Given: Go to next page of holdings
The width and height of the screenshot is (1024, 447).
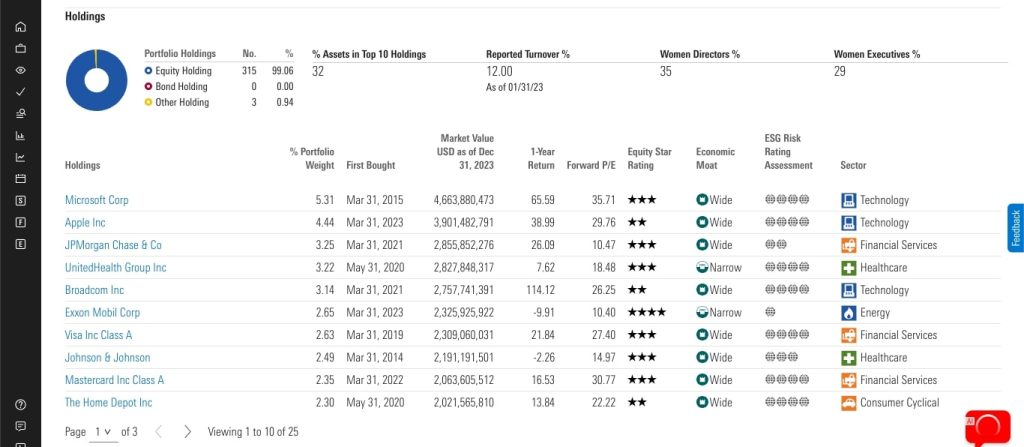Looking at the screenshot, I should pos(187,432).
